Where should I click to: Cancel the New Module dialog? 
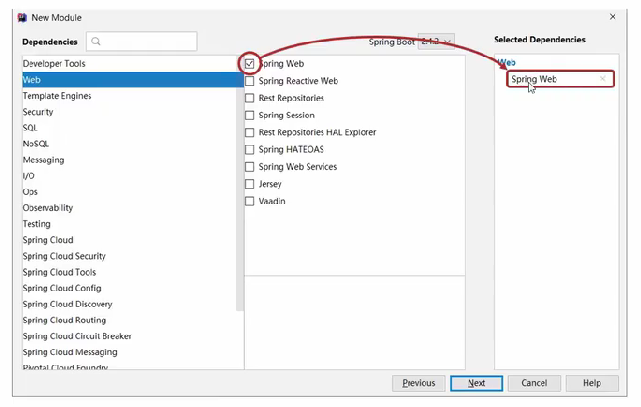tap(534, 383)
